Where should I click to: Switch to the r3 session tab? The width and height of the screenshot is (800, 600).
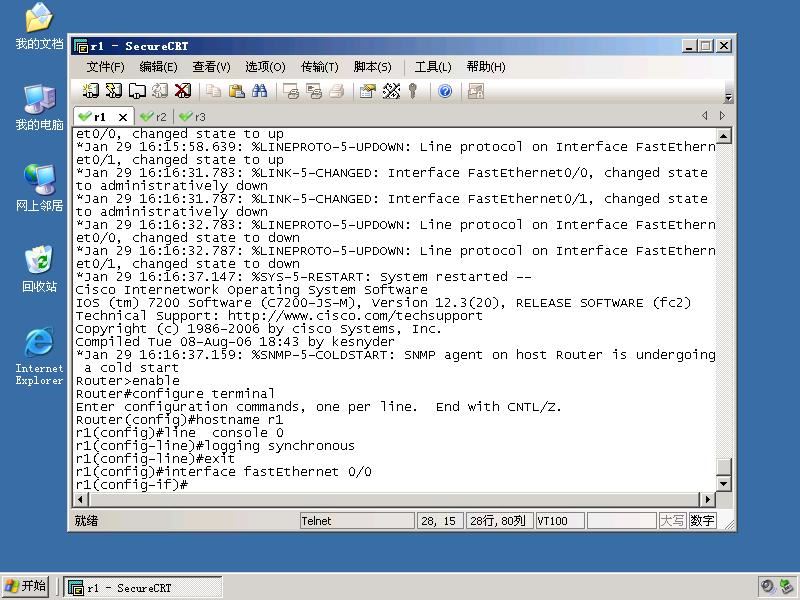tap(193, 117)
